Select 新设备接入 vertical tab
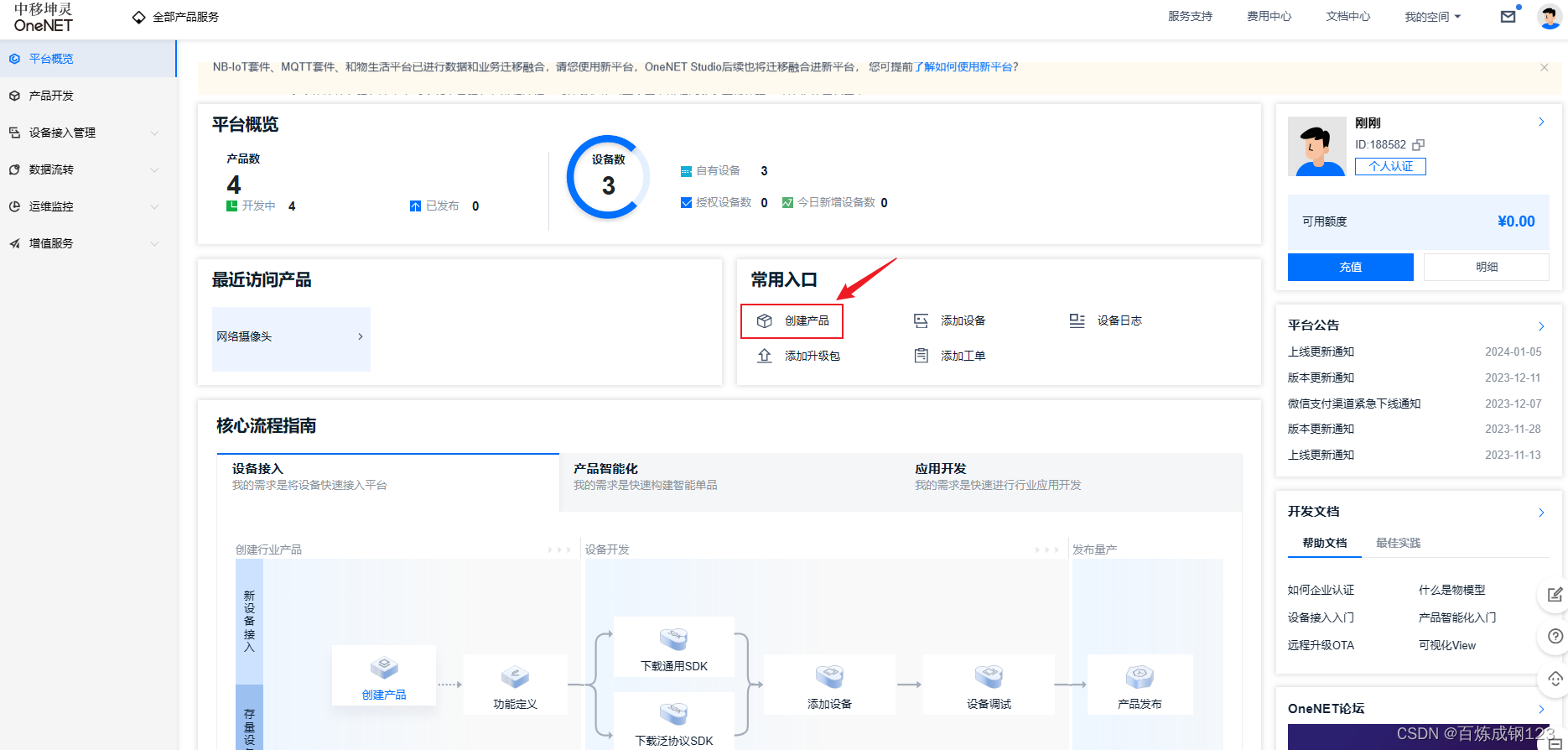Viewport: 1568px width, 750px height. coord(249,621)
